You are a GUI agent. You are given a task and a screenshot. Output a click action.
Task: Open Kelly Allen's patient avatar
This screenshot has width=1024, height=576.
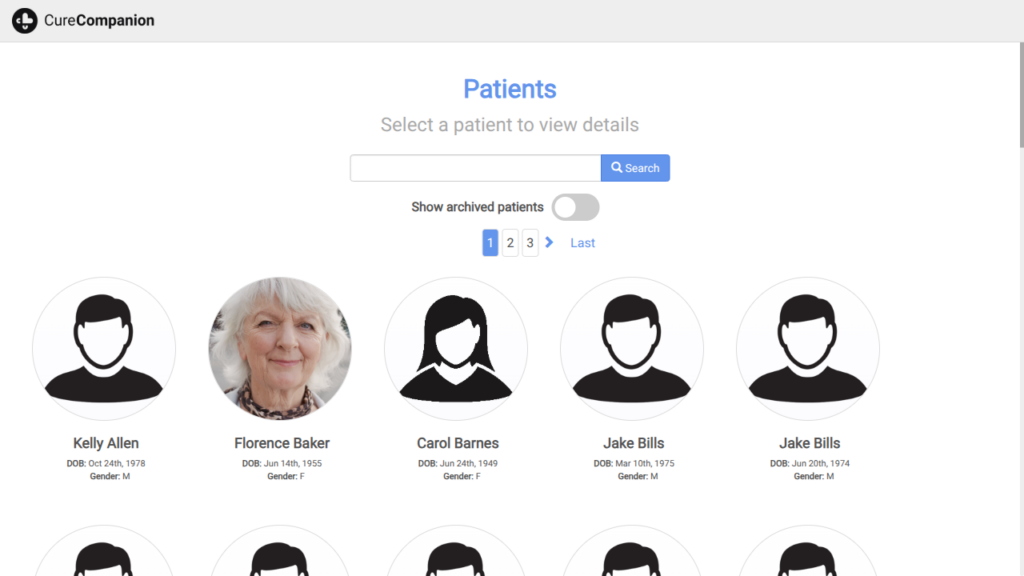click(x=104, y=349)
